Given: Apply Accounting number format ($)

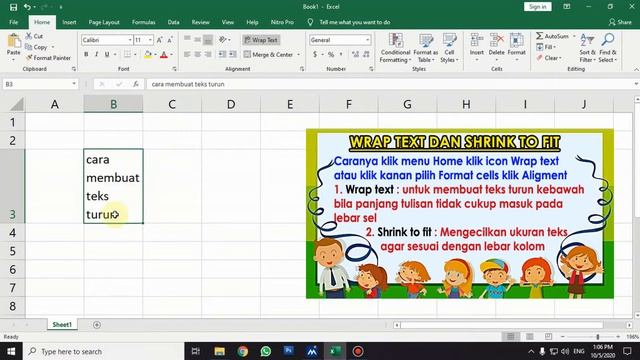Looking at the screenshot, I should pos(315,54).
